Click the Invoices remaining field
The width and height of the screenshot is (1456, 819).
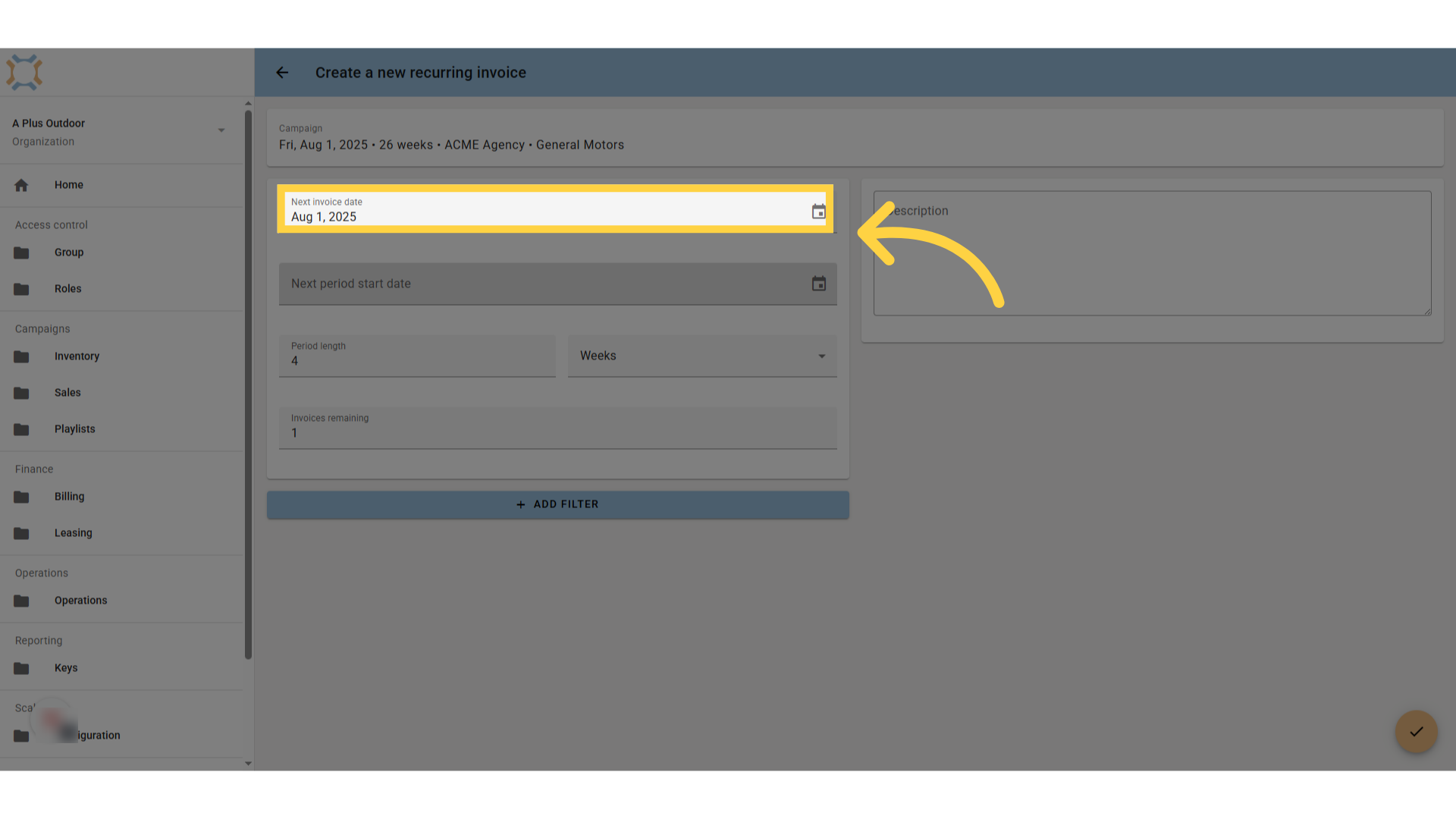[557, 428]
